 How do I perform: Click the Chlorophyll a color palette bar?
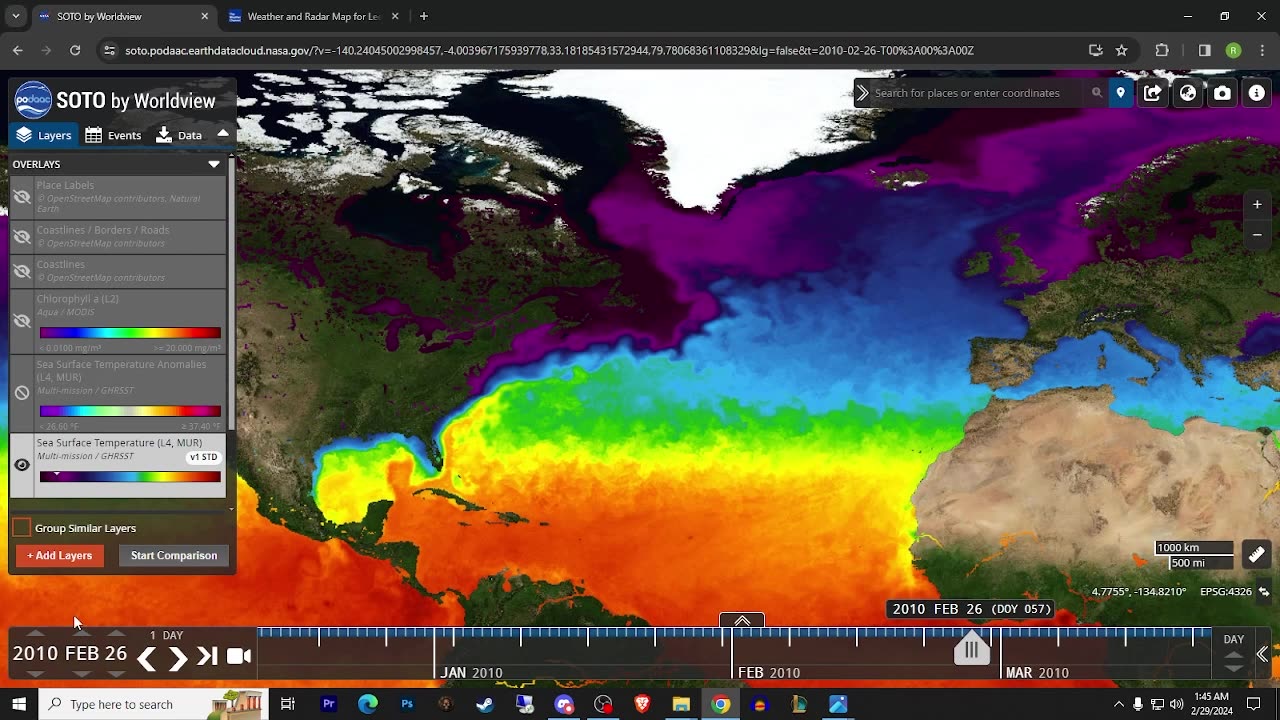tap(130, 333)
